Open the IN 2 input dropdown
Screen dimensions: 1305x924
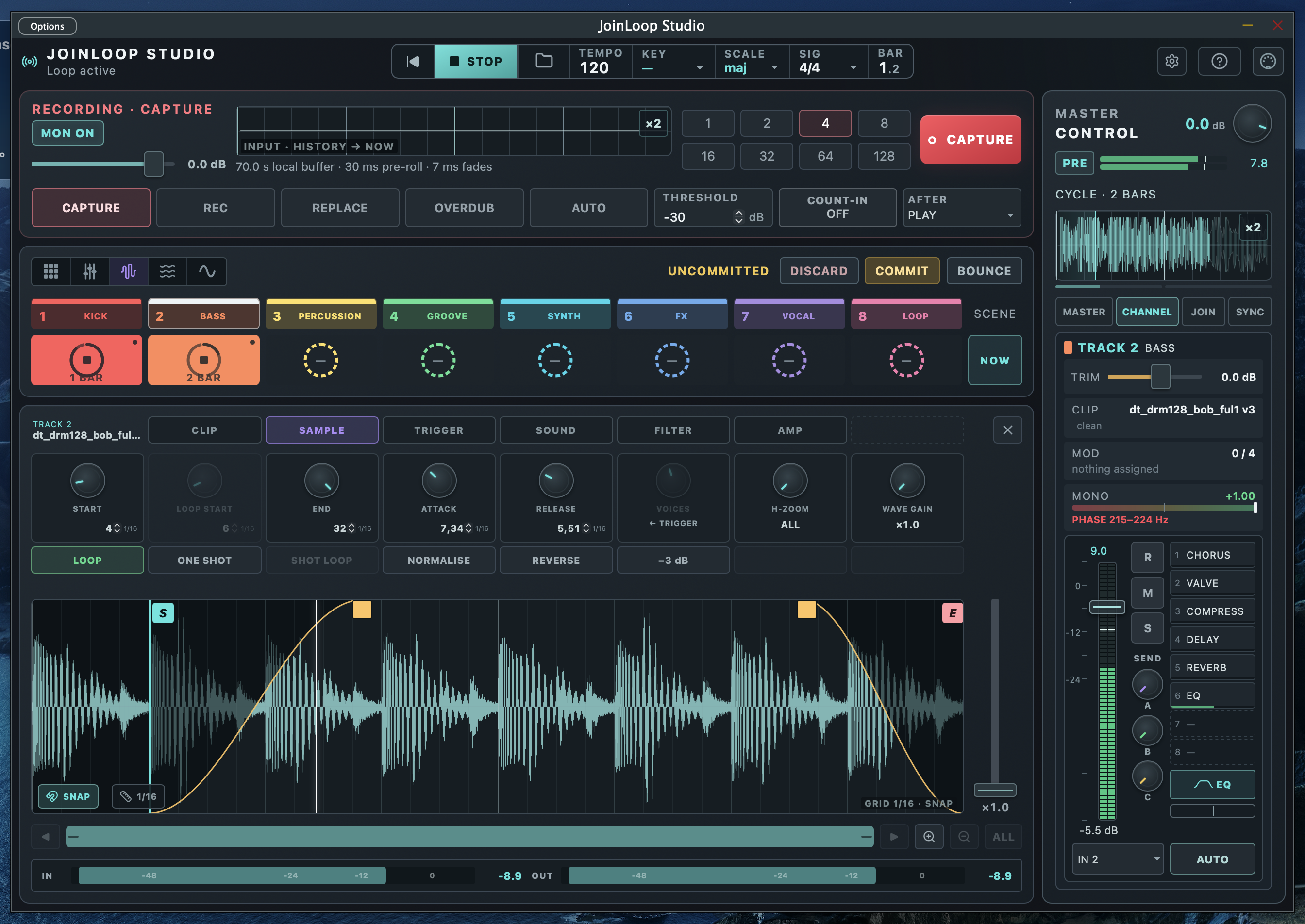point(1117,859)
